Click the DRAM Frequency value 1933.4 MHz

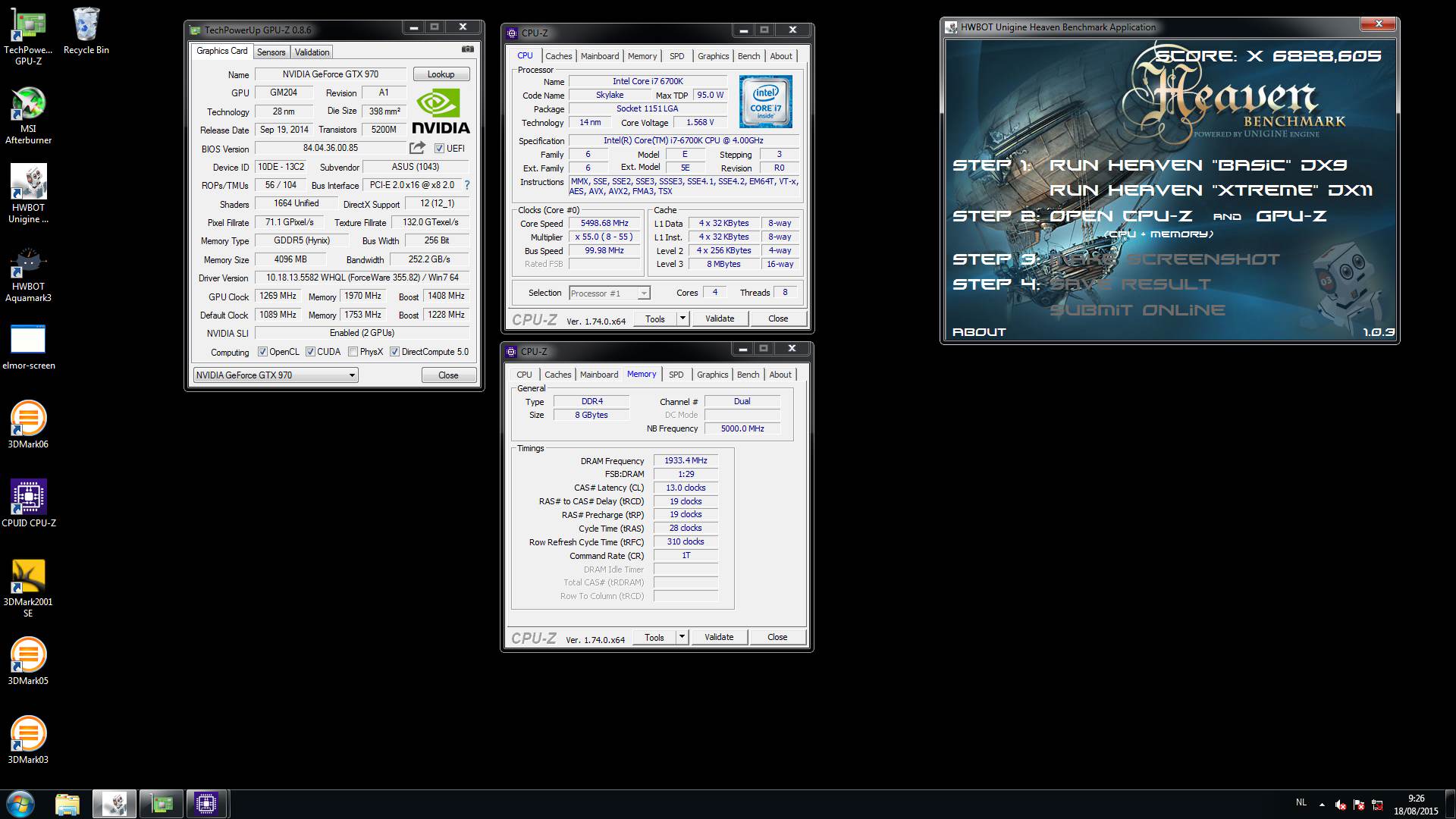coord(686,461)
